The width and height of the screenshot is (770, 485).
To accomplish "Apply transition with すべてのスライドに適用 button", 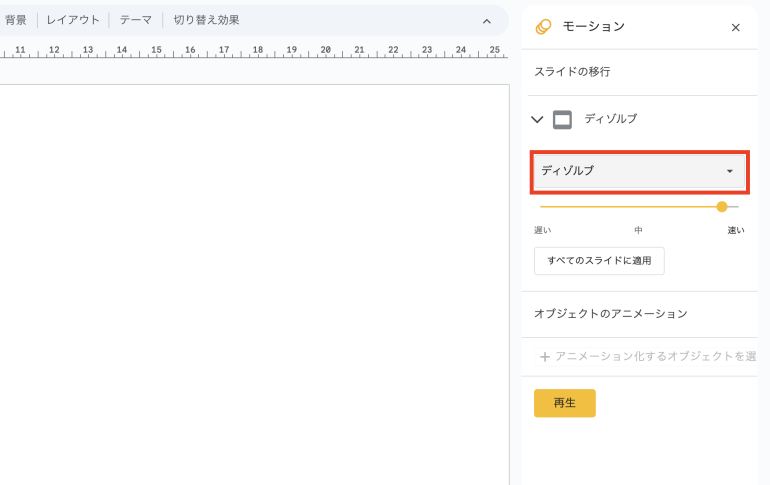I will click(599, 261).
